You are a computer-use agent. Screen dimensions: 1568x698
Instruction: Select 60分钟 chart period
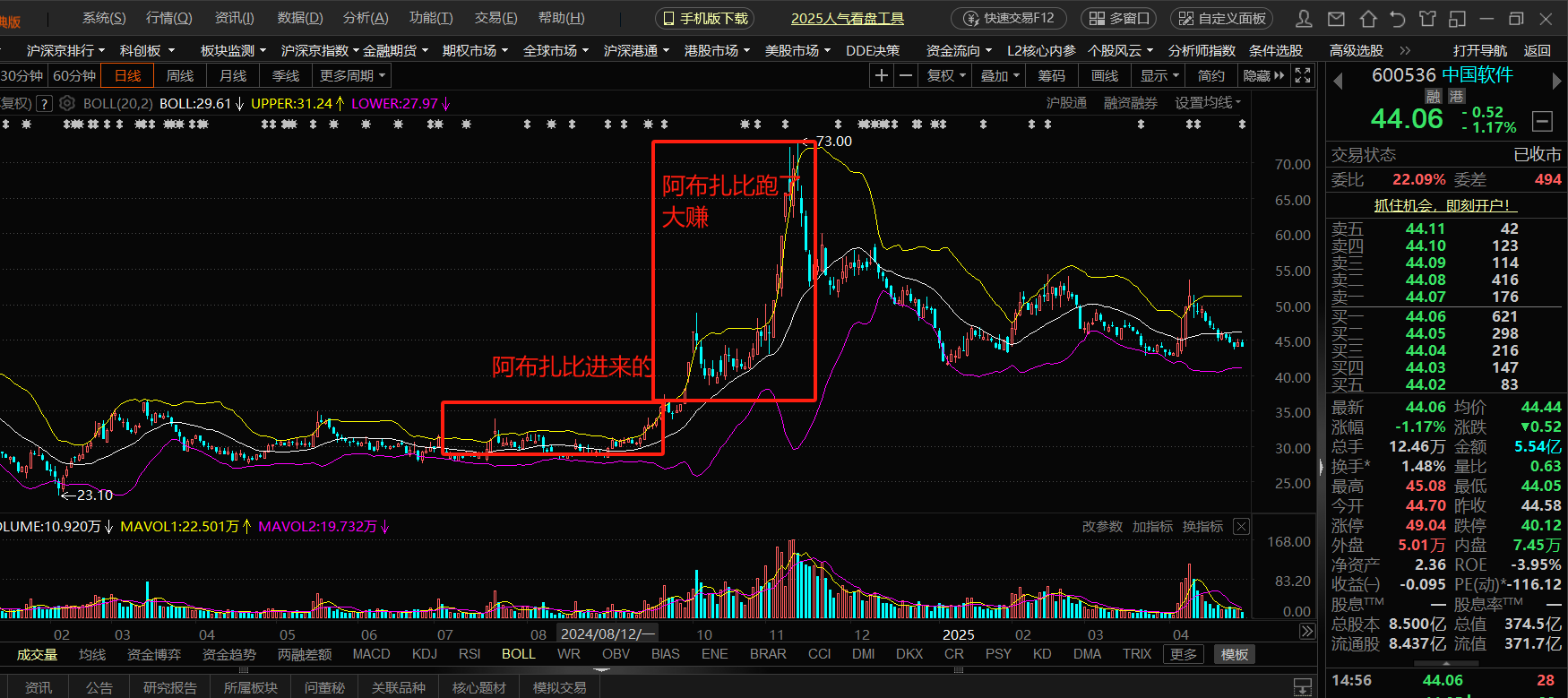[74, 75]
